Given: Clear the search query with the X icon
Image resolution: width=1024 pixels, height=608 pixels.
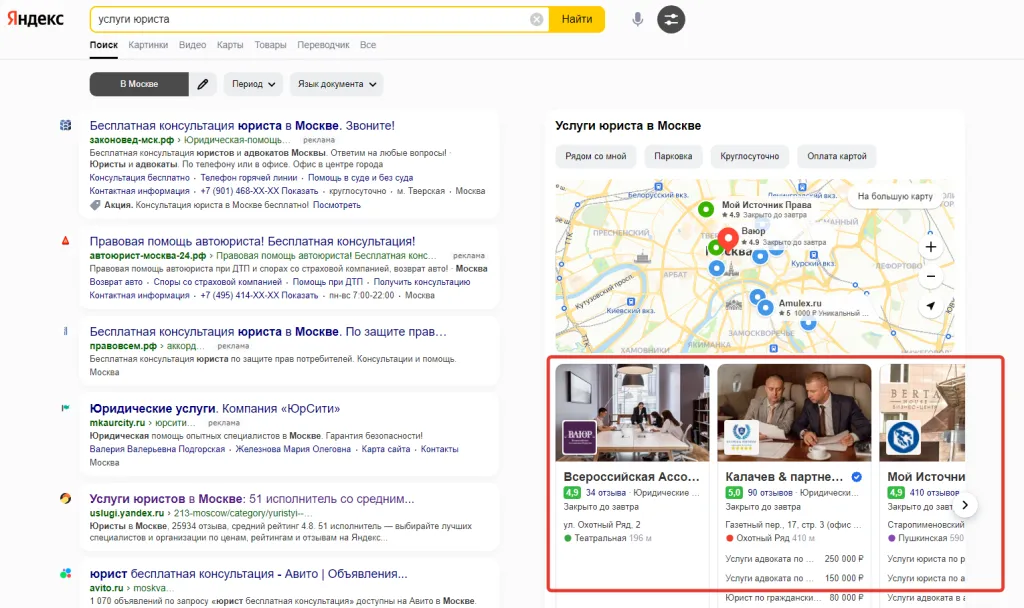Looking at the screenshot, I should tap(537, 20).
